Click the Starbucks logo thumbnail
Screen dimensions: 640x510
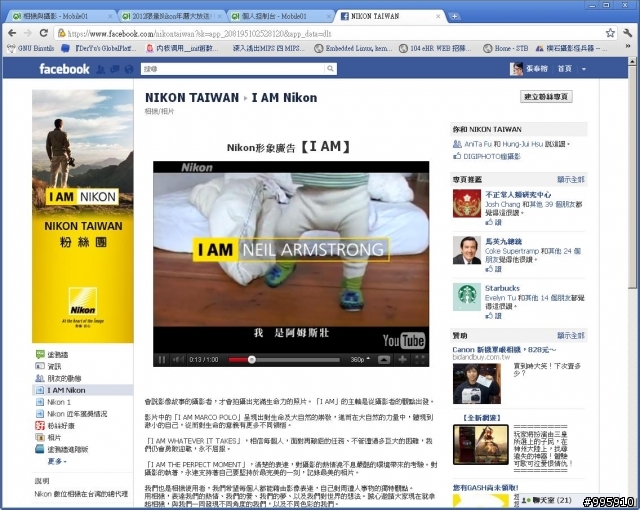(x=467, y=297)
